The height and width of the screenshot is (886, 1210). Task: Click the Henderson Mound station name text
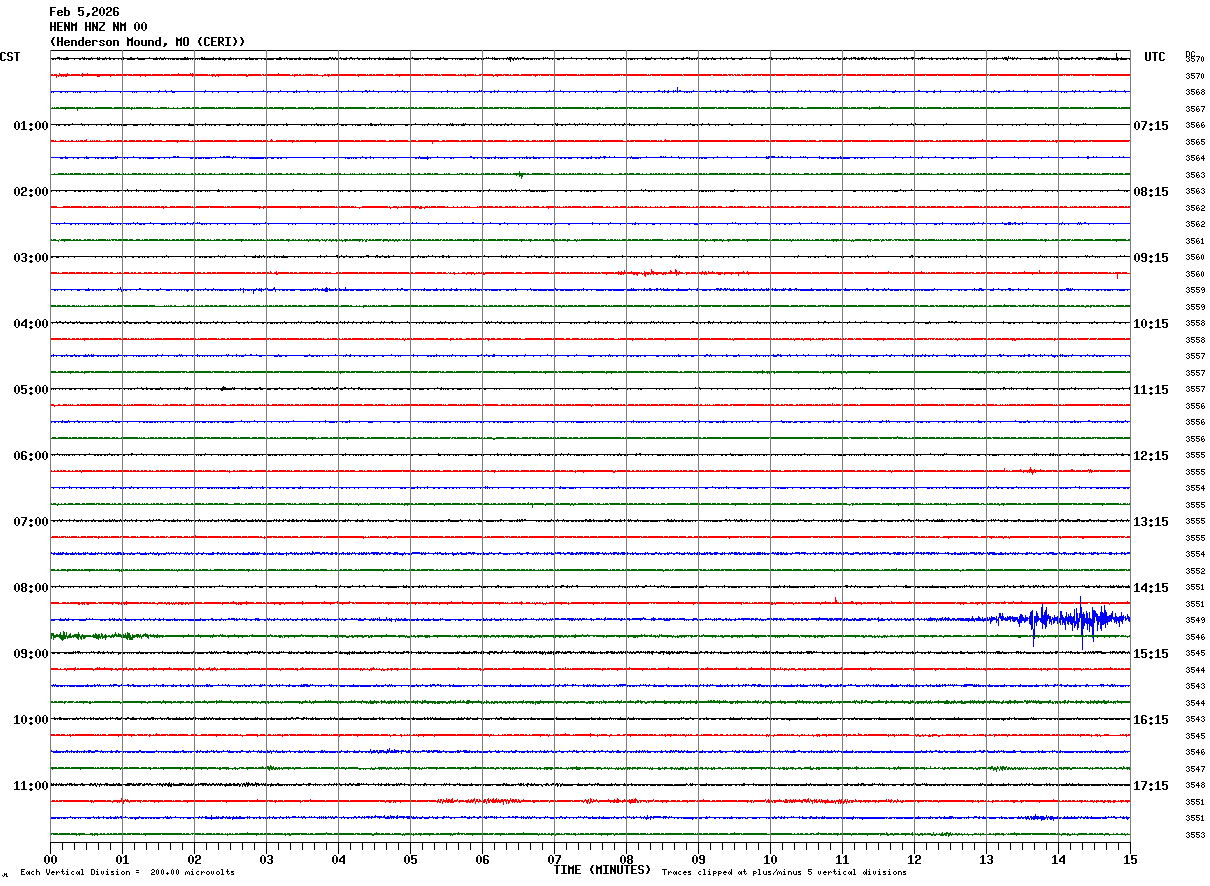pyautogui.click(x=147, y=41)
